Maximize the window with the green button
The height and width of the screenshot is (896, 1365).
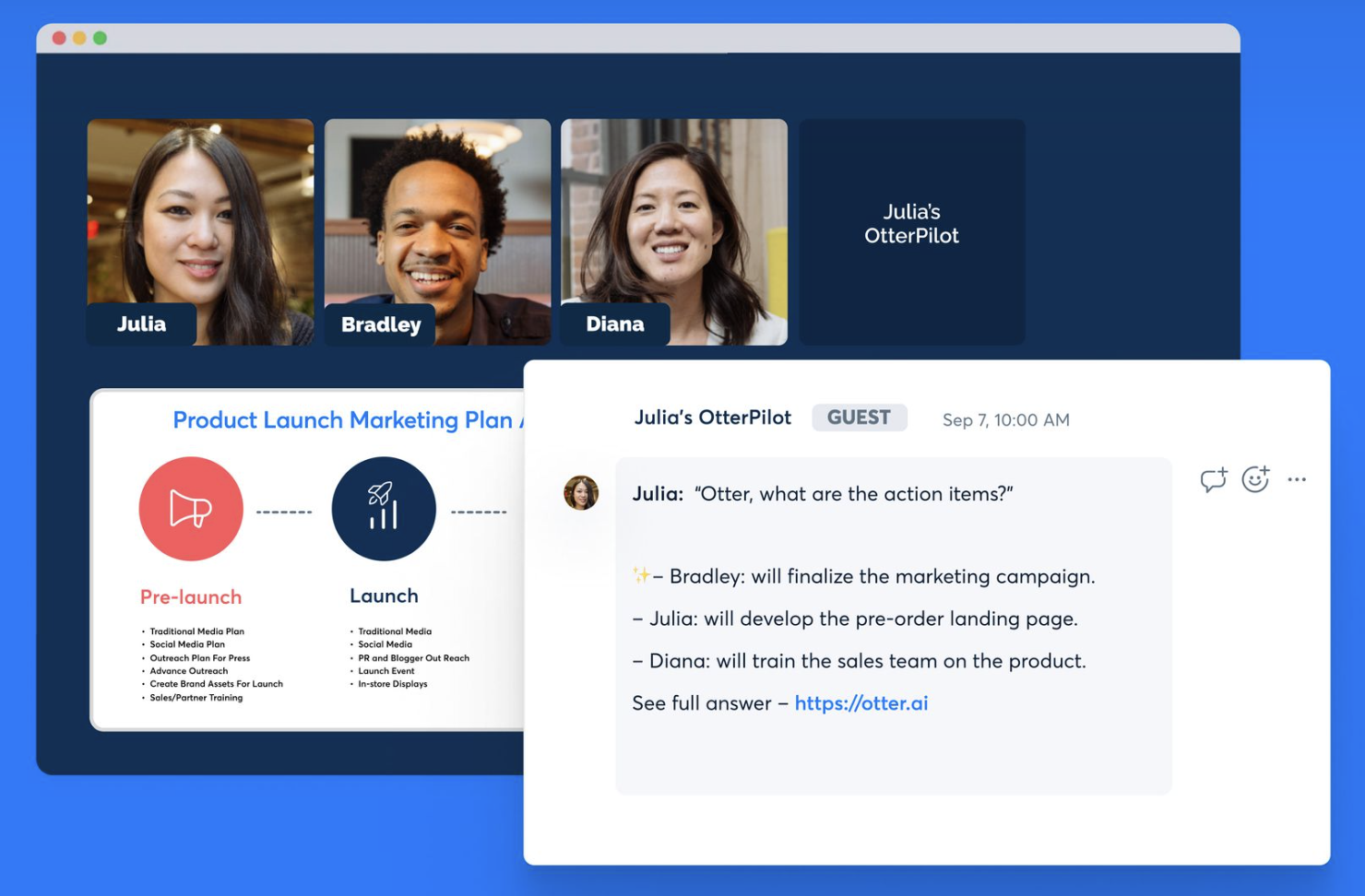point(100,38)
